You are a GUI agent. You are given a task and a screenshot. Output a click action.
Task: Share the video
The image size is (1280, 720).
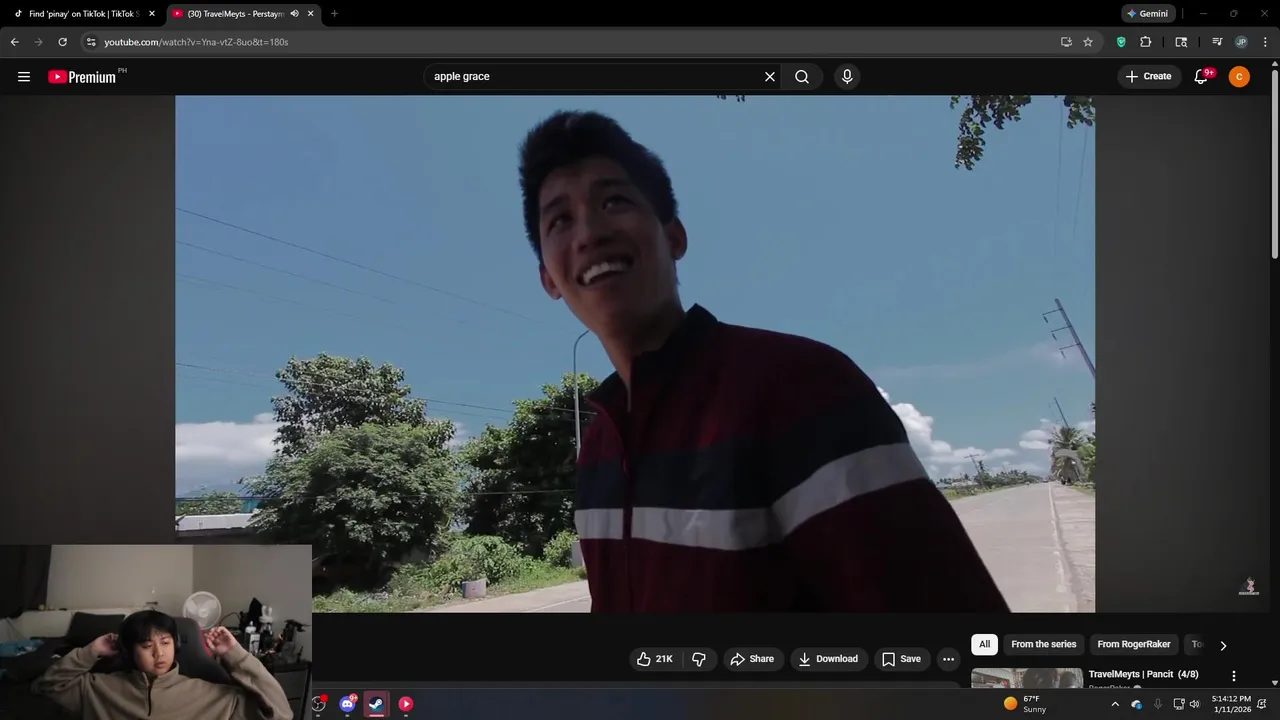pyautogui.click(x=752, y=659)
